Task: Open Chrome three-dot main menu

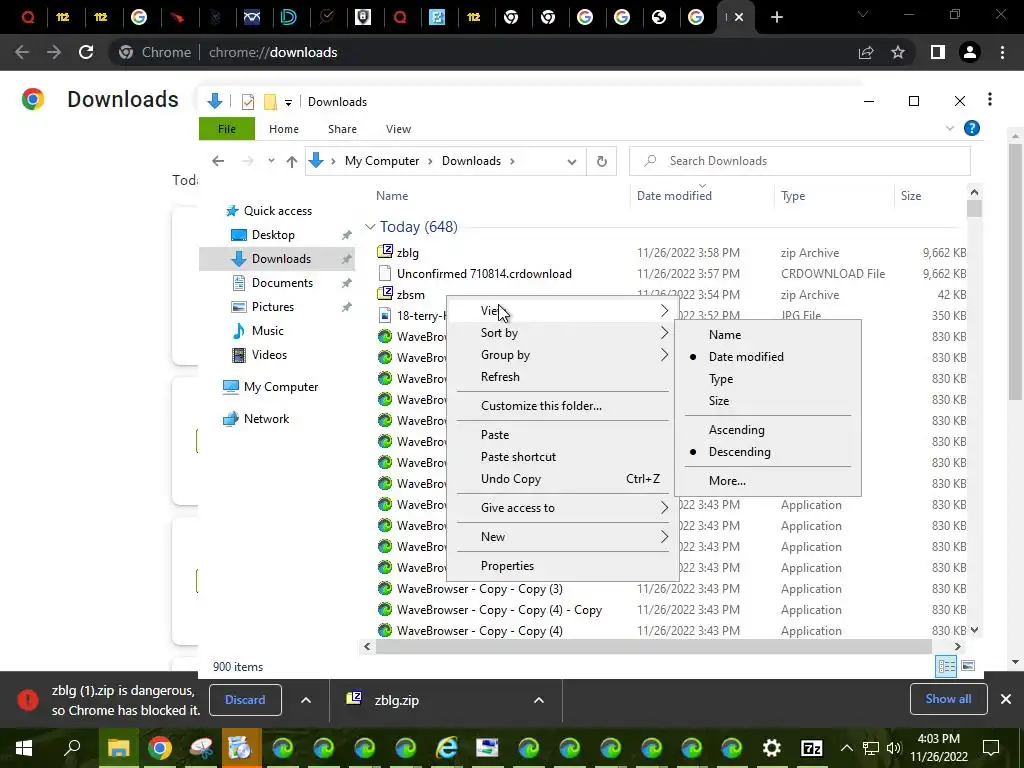Action: coord(1002,52)
